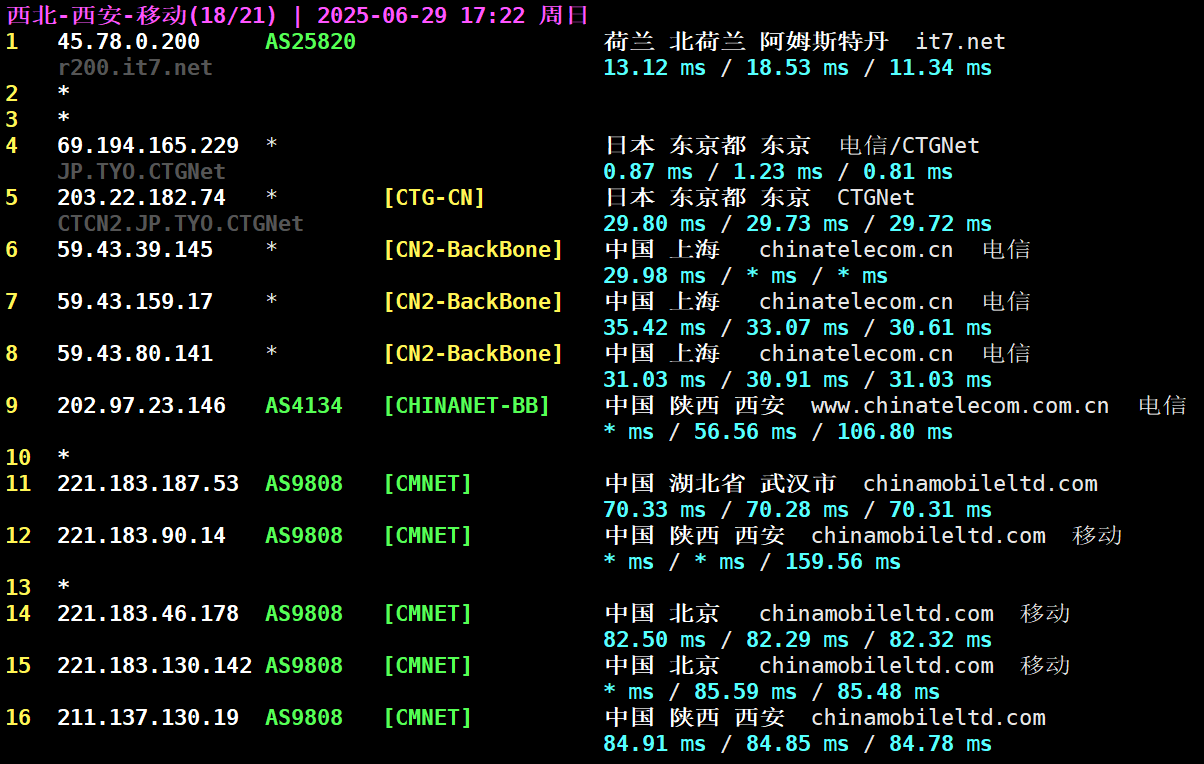Select hostname r200.it7.net
This screenshot has height=764, width=1204.
(x=135, y=67)
